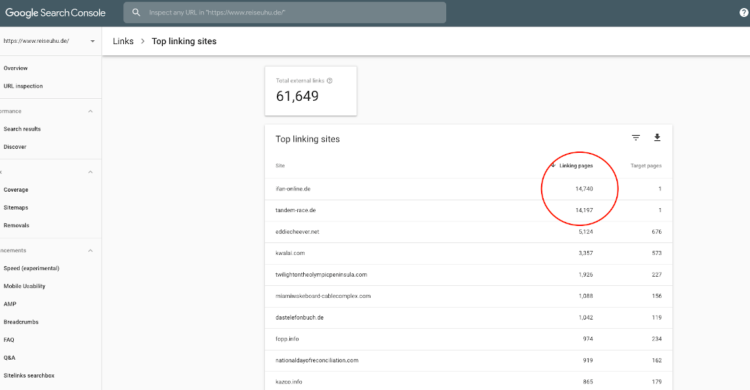Go to Sitemaps report
The image size is (750, 390).
pyautogui.click(x=16, y=208)
